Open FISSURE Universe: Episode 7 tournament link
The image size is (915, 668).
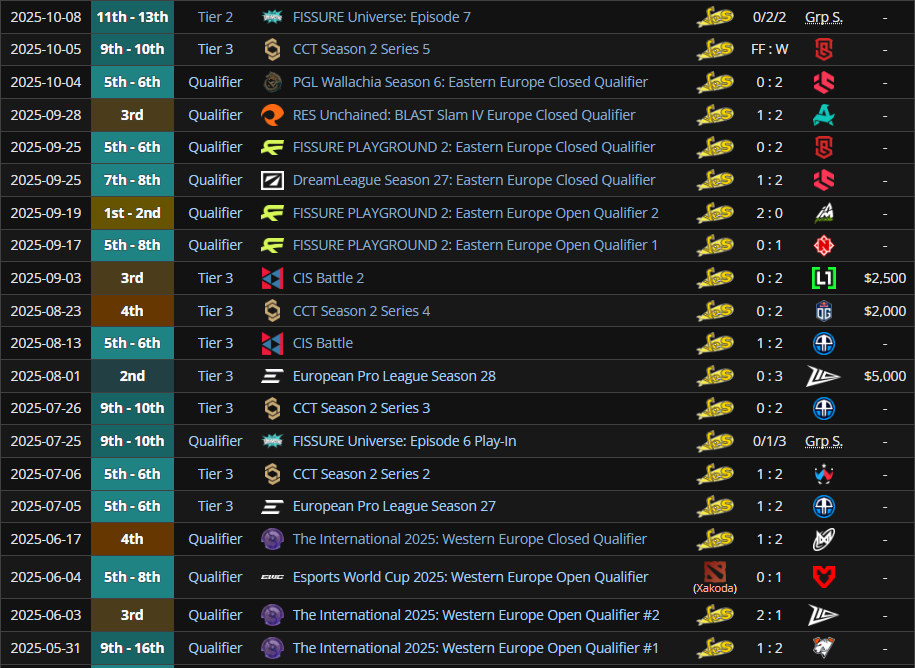click(381, 17)
